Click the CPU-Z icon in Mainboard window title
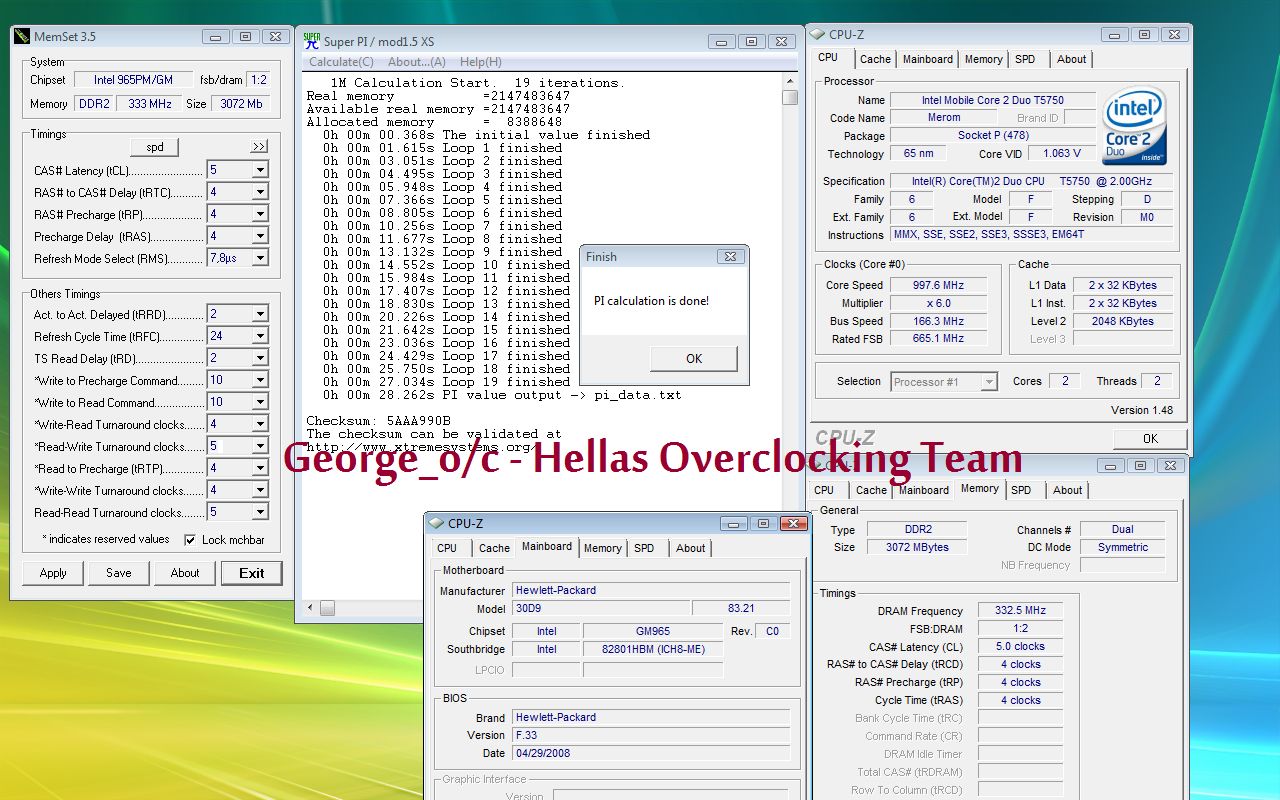Screen dimensions: 1280x800 click(437, 523)
